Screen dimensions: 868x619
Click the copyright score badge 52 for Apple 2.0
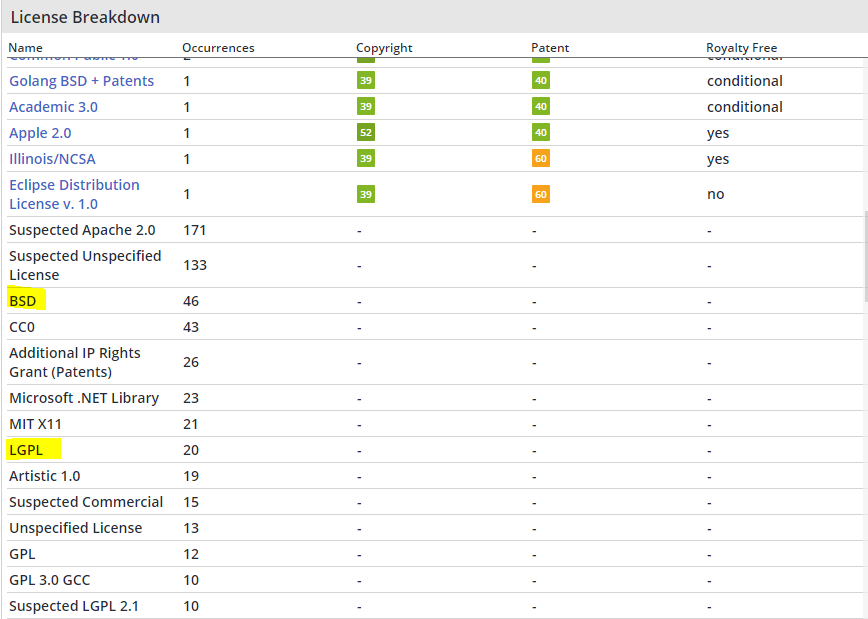click(365, 133)
